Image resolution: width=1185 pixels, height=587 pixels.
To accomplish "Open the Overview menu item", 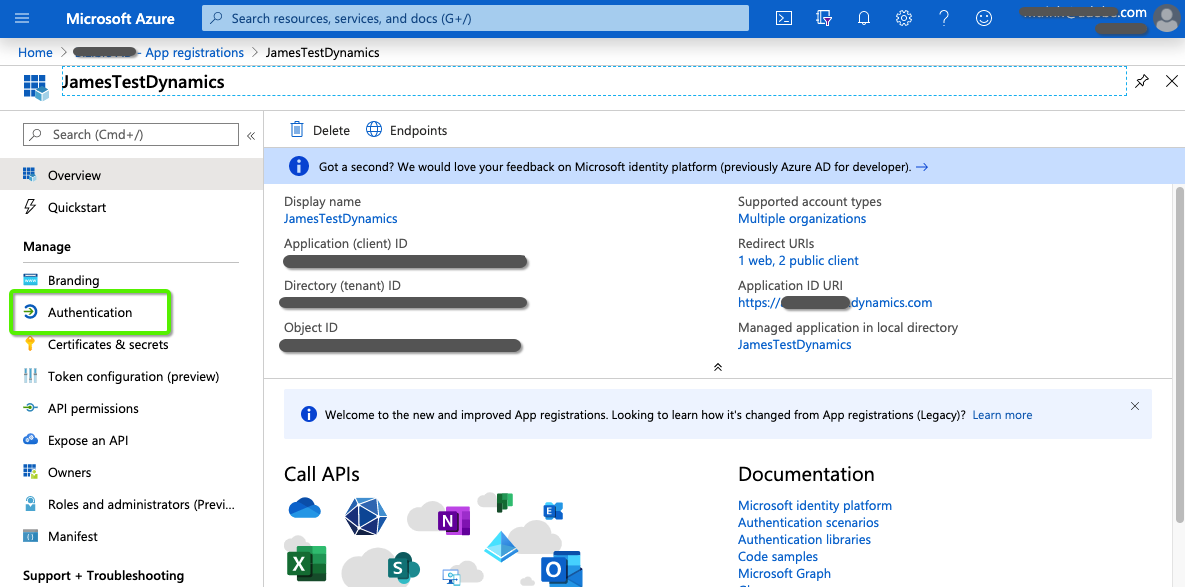I will [131, 175].
